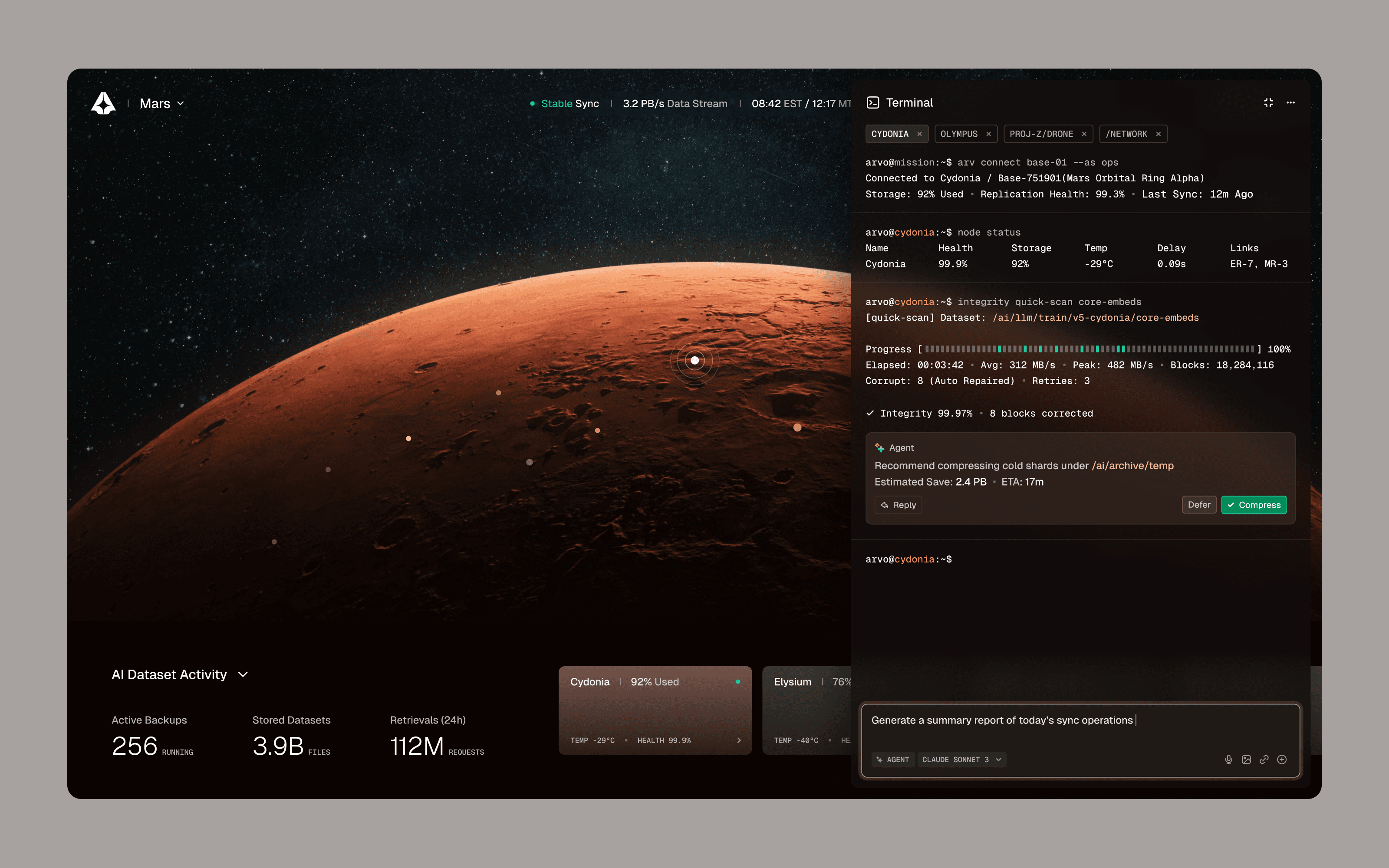Click the link attachment icon

coord(1264,759)
